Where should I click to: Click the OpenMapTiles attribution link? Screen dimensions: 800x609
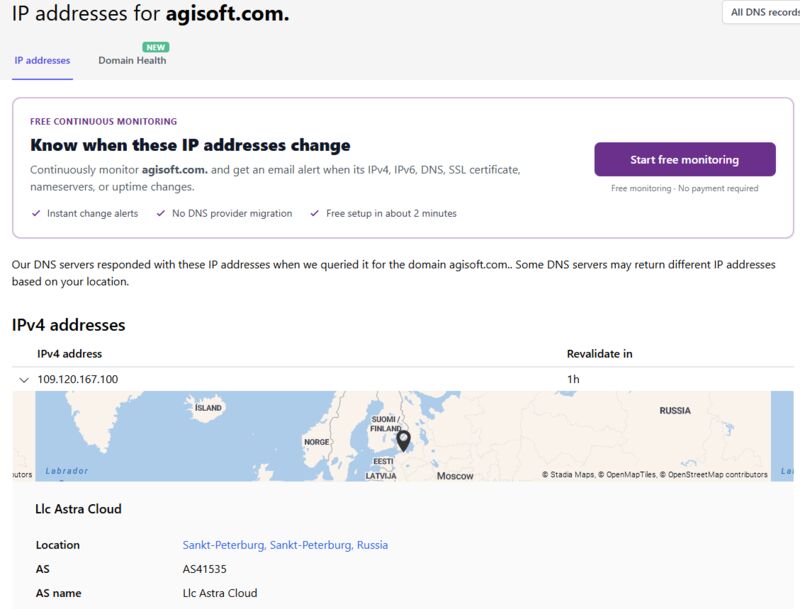pos(627,474)
